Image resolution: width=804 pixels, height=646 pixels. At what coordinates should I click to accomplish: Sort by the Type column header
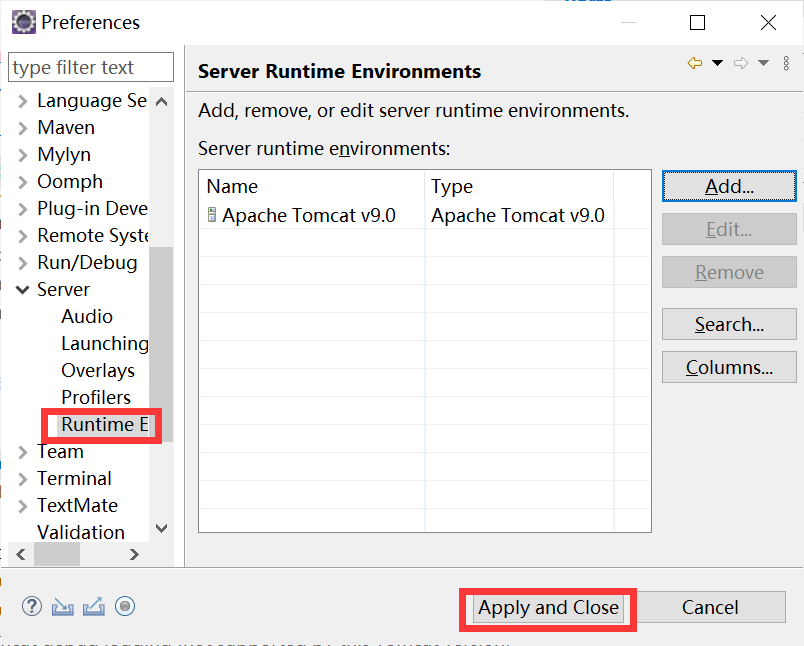tap(519, 186)
